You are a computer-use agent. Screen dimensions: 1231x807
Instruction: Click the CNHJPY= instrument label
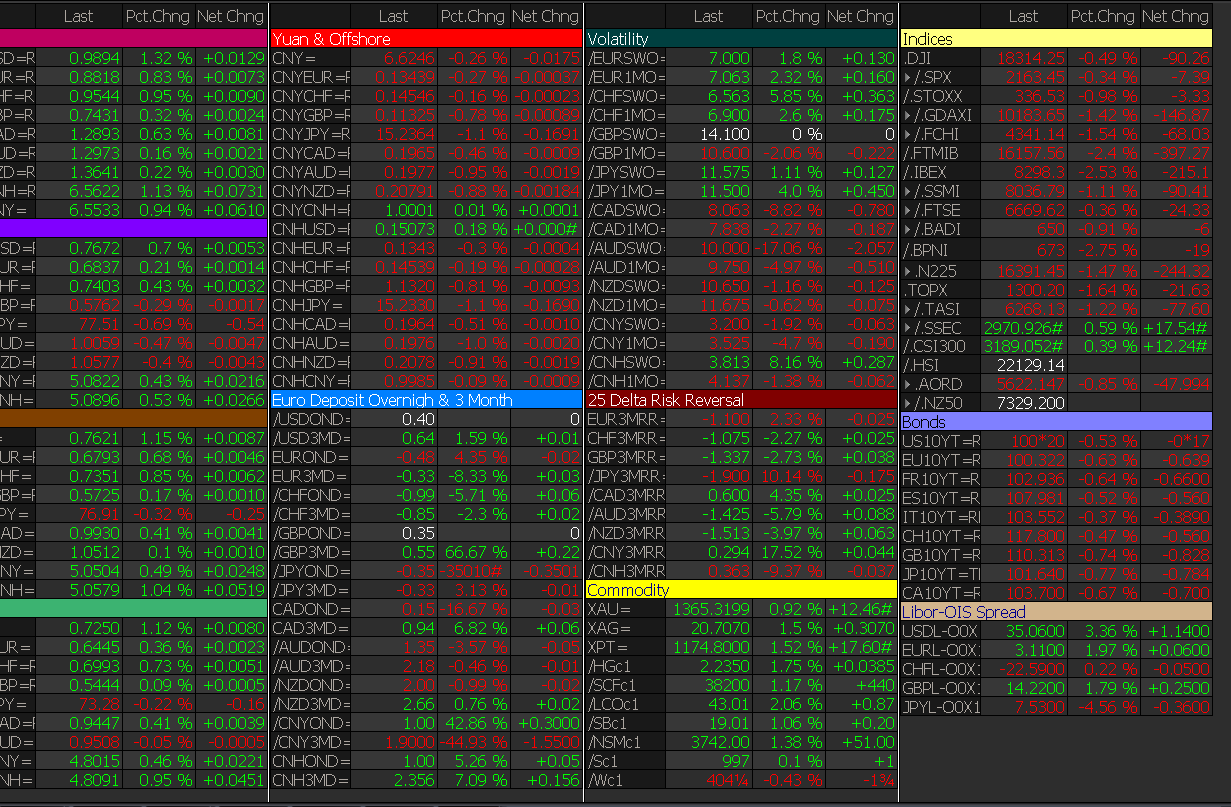click(x=310, y=306)
